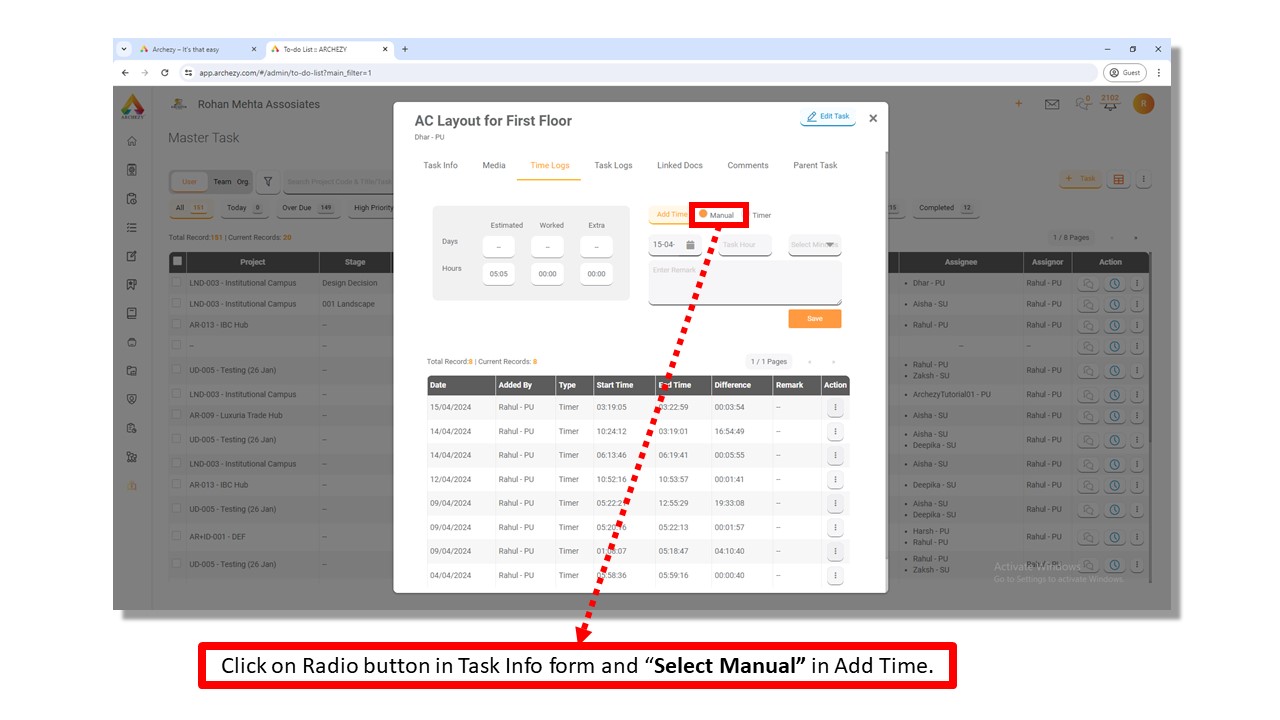Check the AR-009 - Luxuria Trade Hub row

177,415
